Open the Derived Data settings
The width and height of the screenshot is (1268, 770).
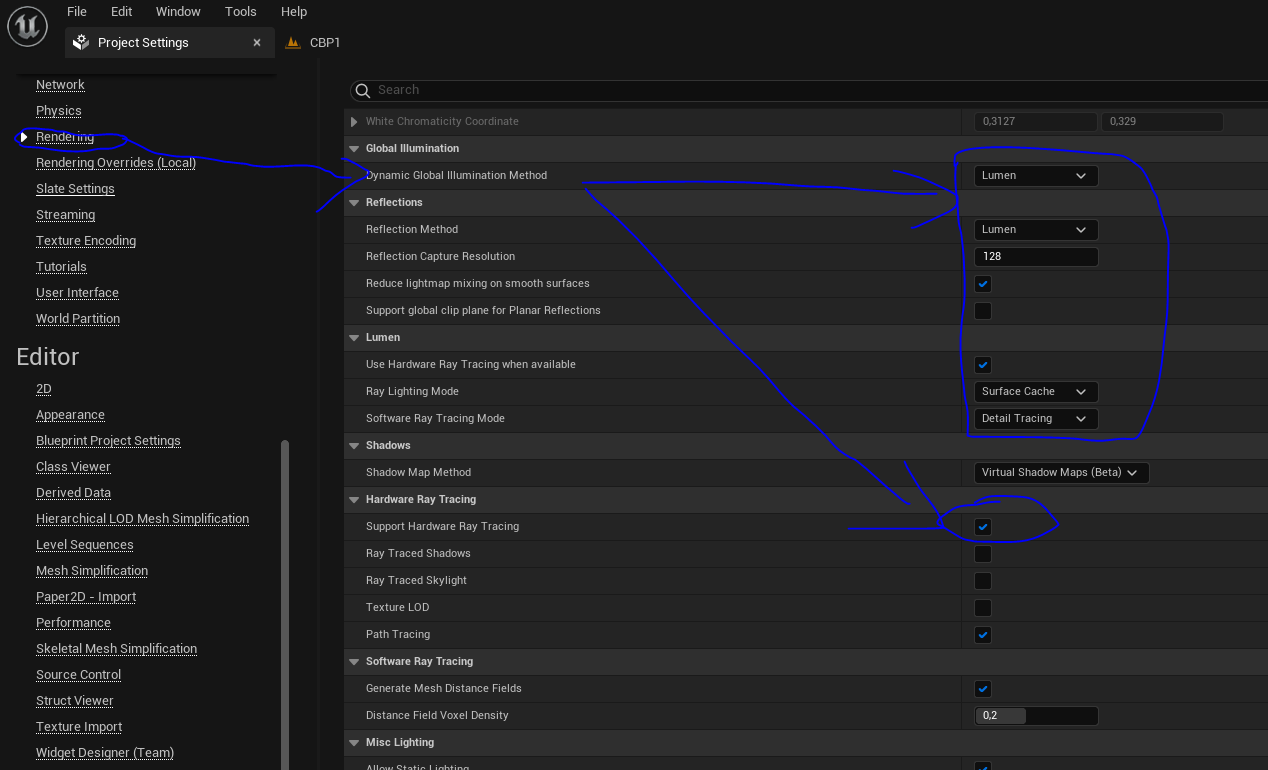(x=73, y=493)
